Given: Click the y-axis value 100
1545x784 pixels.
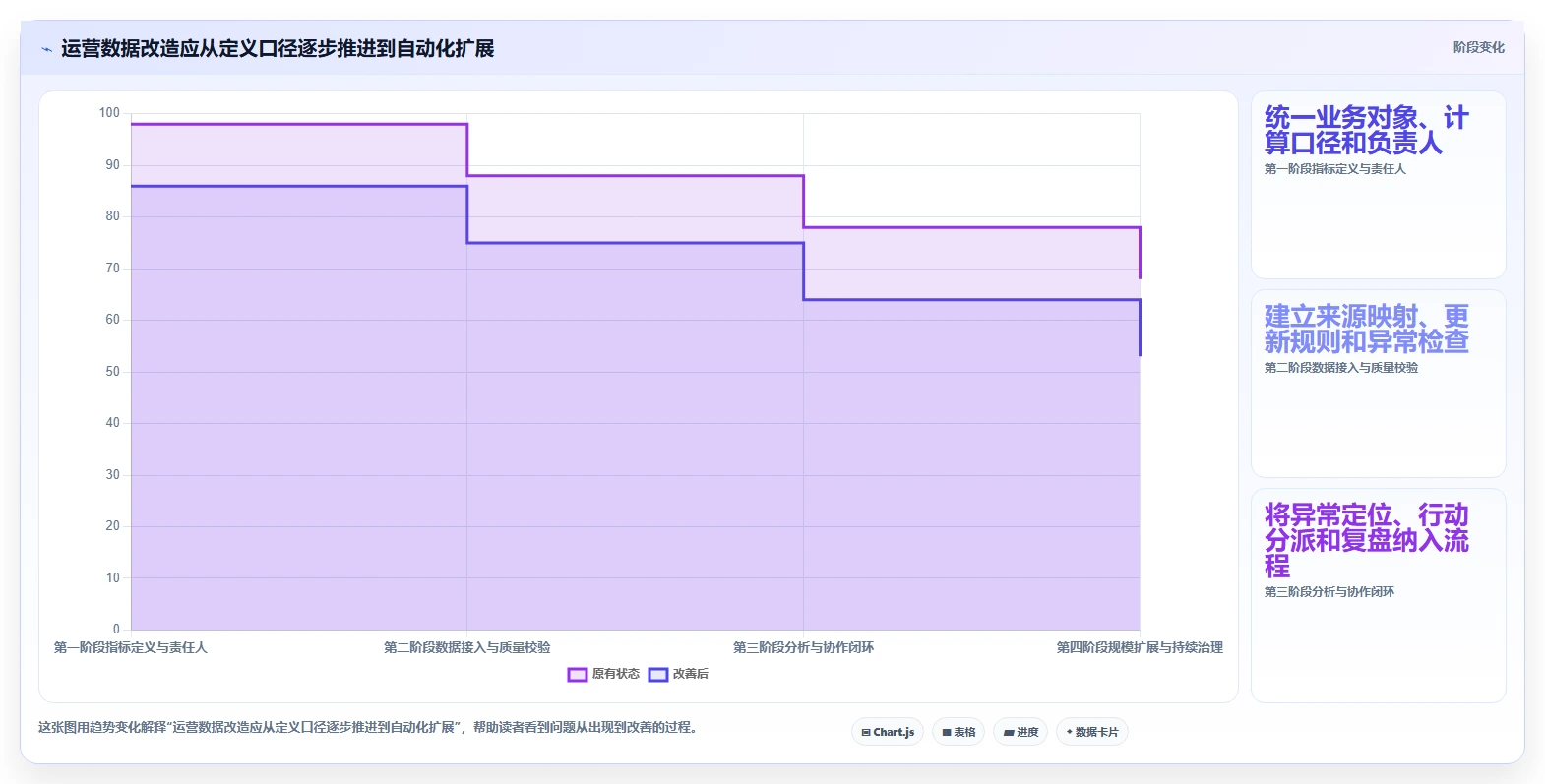Looking at the screenshot, I should coord(109,113).
